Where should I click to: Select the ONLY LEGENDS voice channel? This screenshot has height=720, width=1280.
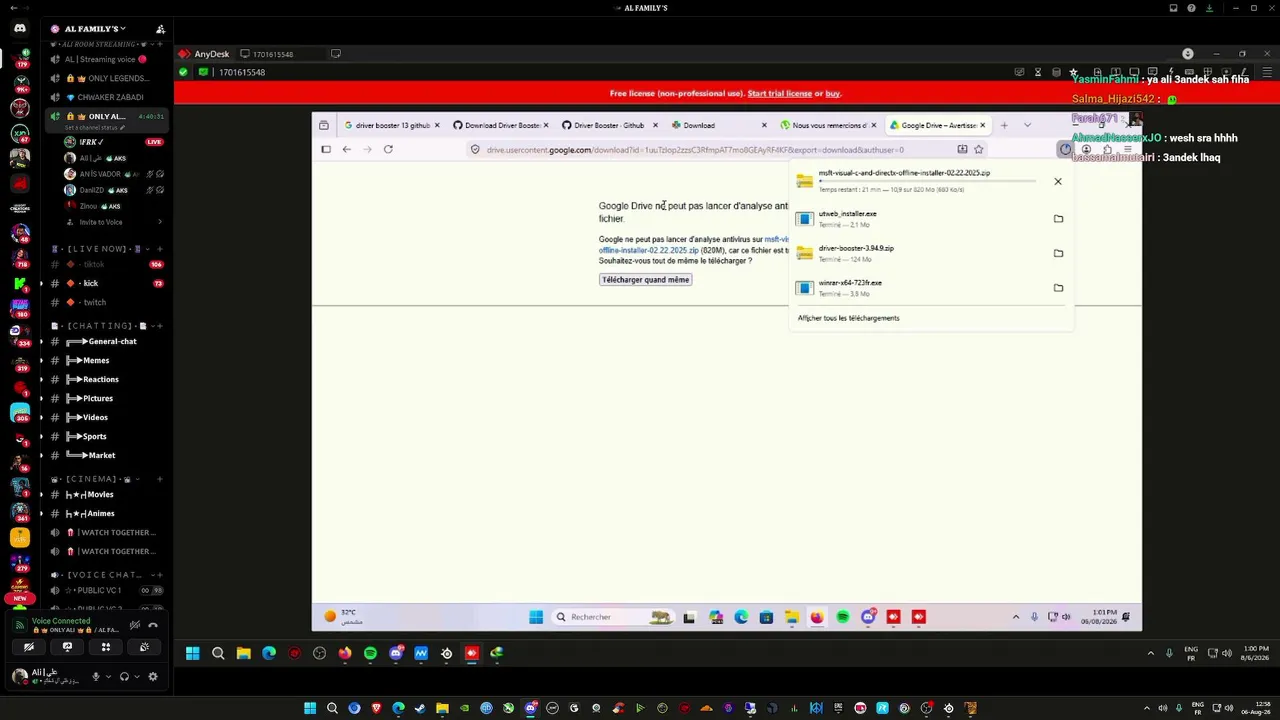coord(105,78)
